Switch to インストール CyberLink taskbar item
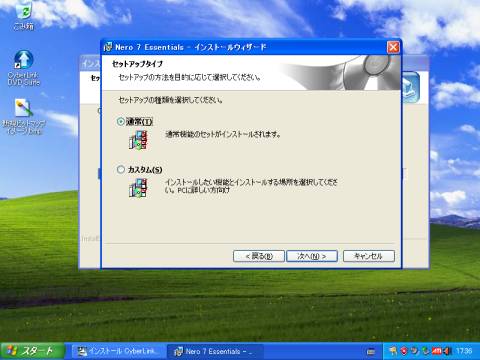This screenshot has width=480, height=360. (x=118, y=351)
